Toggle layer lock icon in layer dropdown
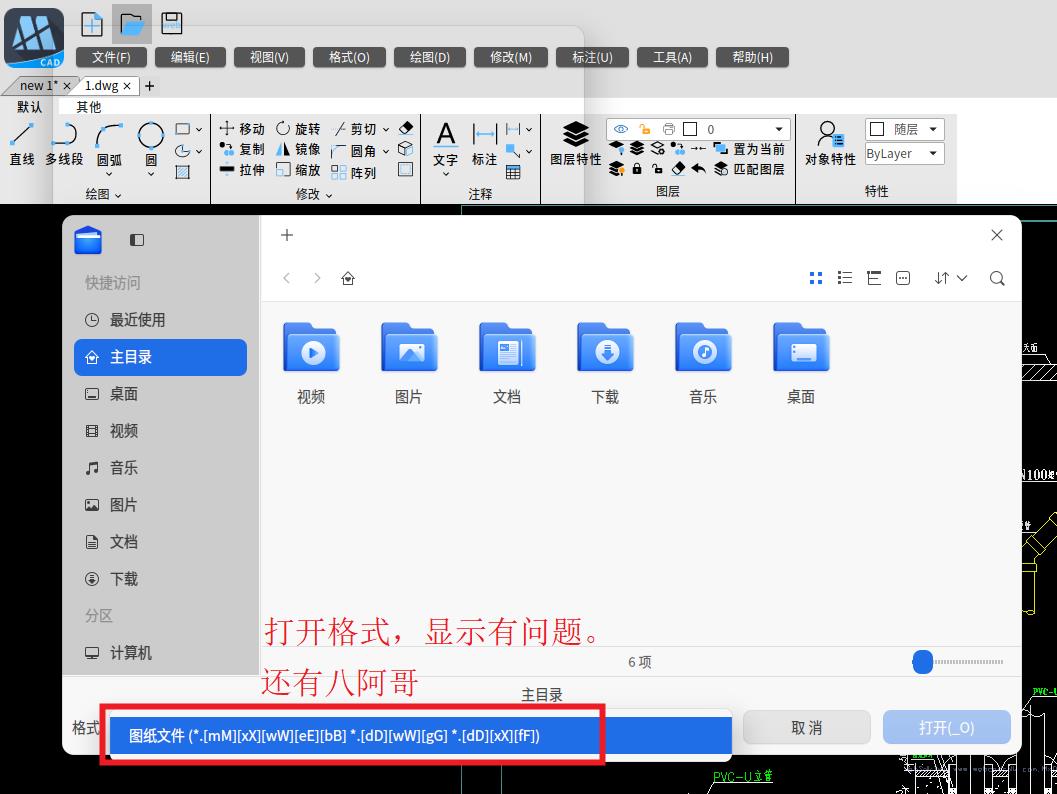 click(644, 129)
